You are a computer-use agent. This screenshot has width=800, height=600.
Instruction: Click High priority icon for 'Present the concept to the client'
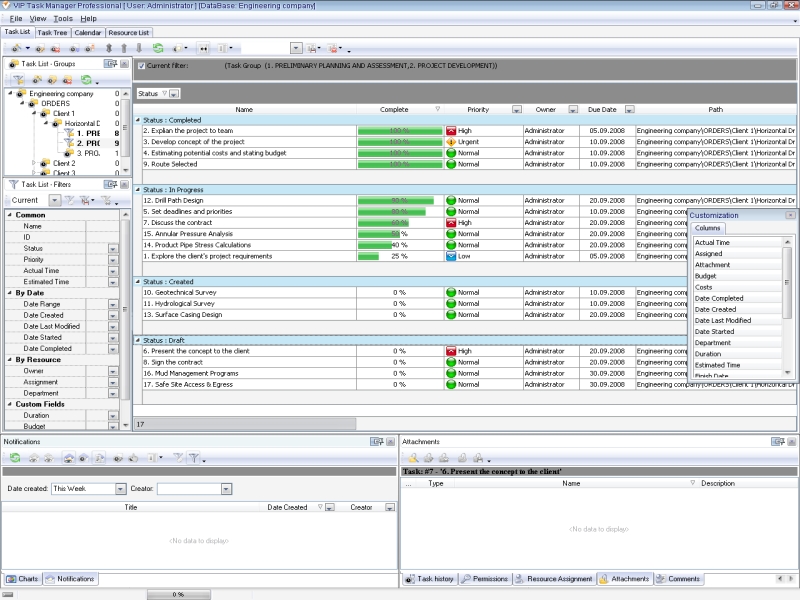point(451,351)
